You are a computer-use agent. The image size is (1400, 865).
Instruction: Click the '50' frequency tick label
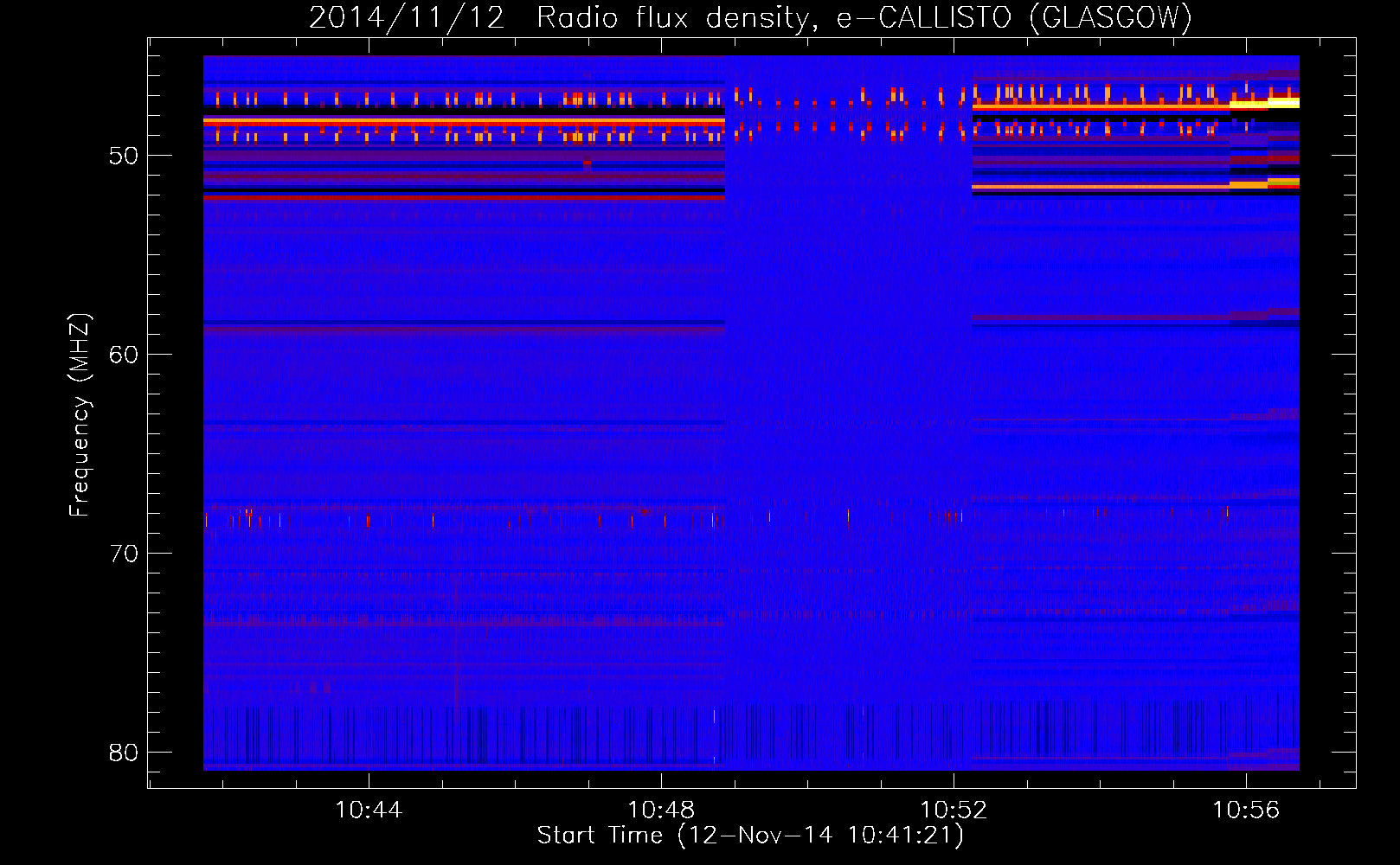click(x=124, y=156)
